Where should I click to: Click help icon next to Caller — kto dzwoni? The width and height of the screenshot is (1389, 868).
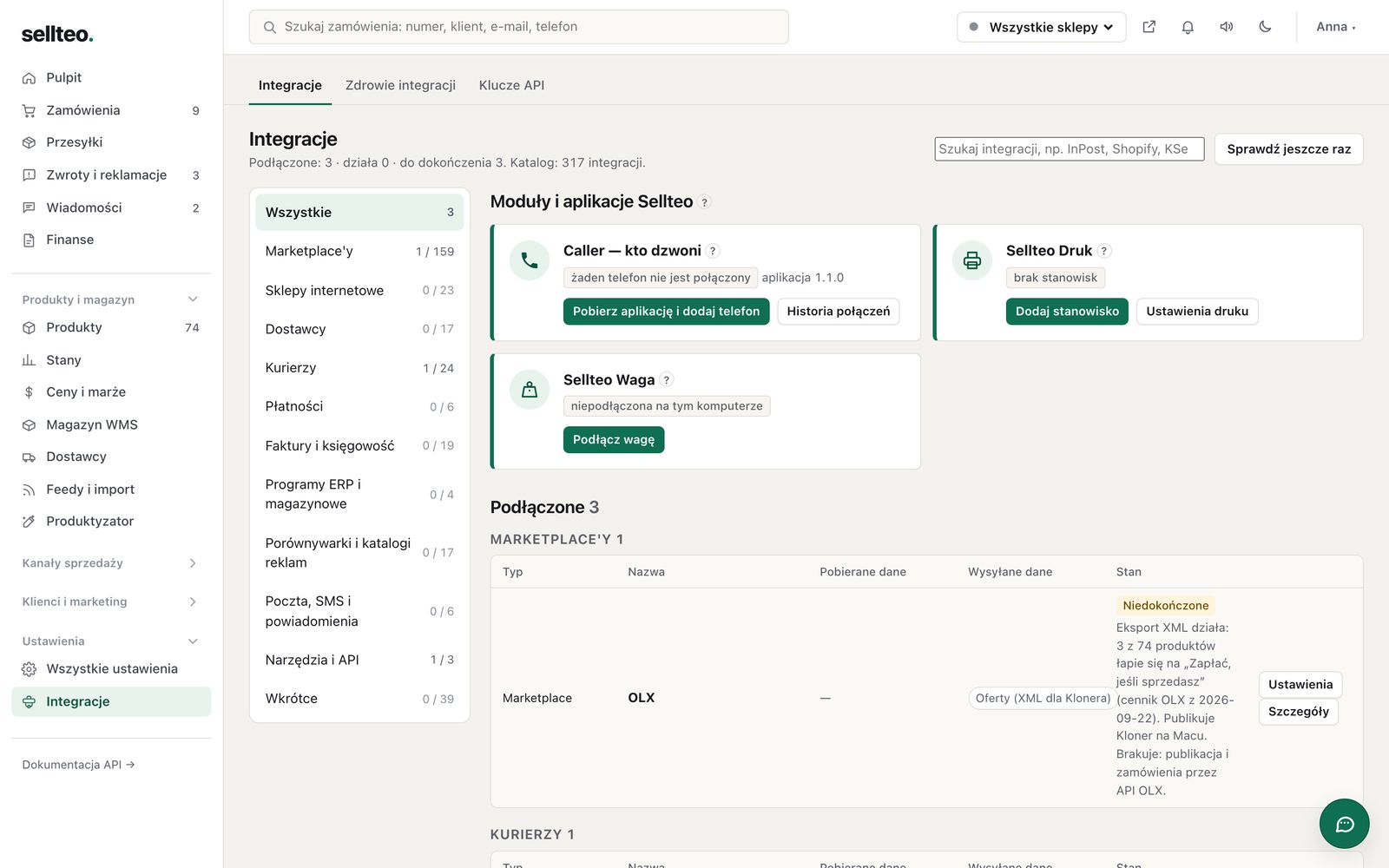click(713, 251)
